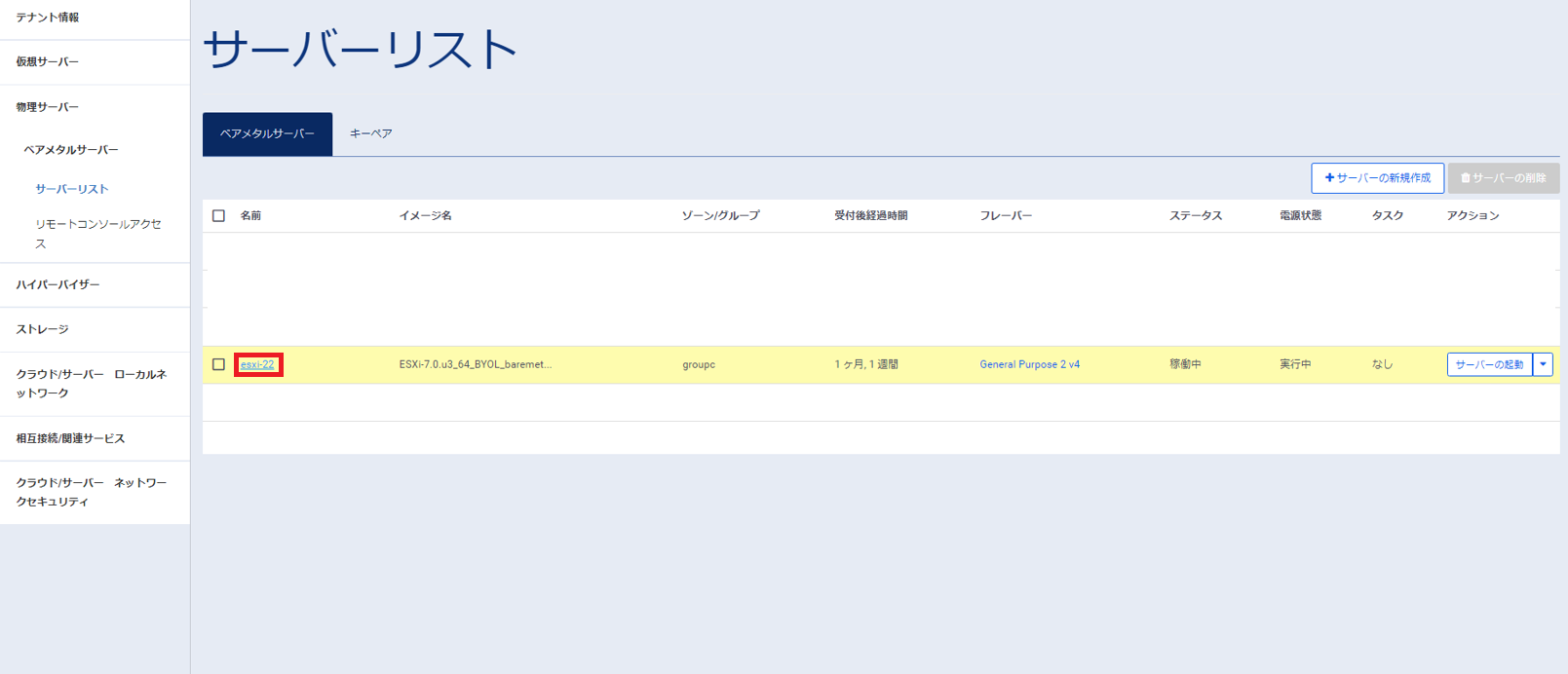Click the サーバーの新規作成 button
1568x674 pixels.
pos(1377,178)
